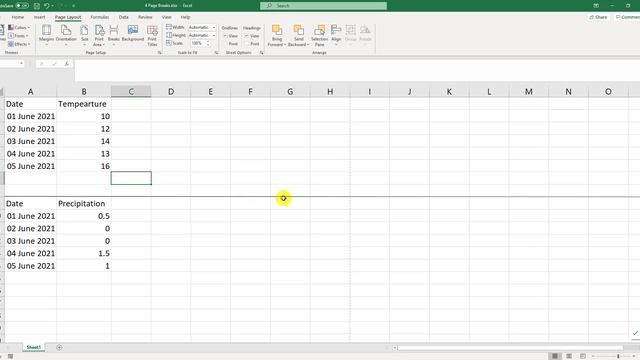Click the Share button
Viewport: 640px width, 360px height.
coord(598,17)
